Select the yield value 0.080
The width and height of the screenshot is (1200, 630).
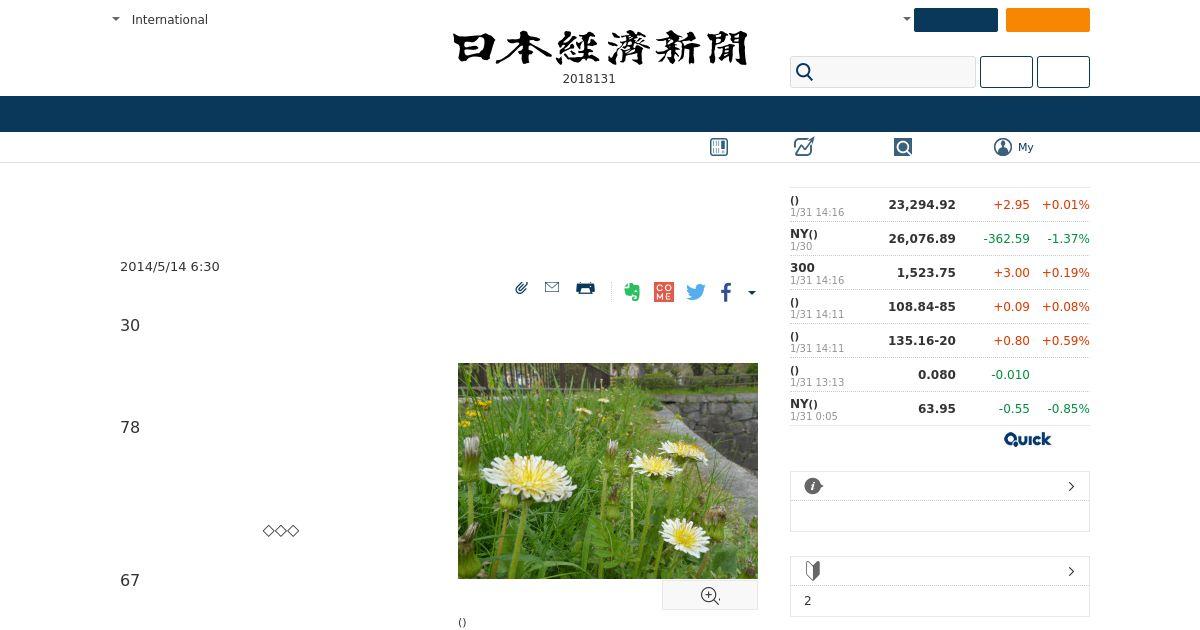click(937, 375)
